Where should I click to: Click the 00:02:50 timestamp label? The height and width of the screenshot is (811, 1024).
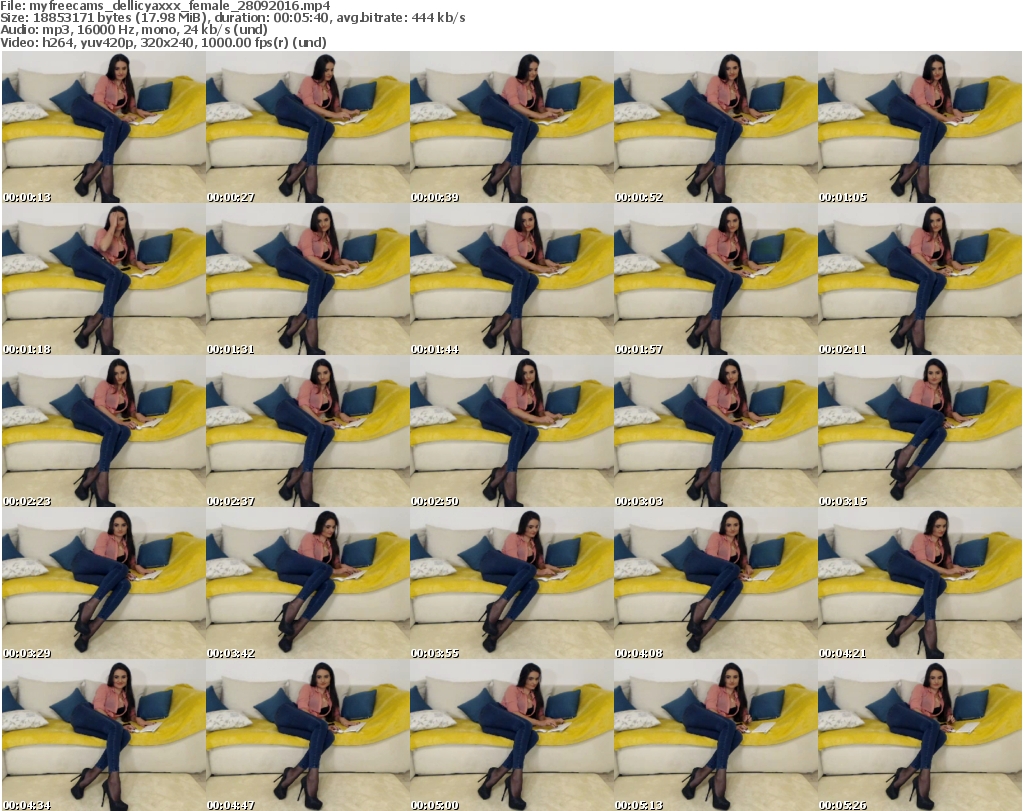pos(435,501)
